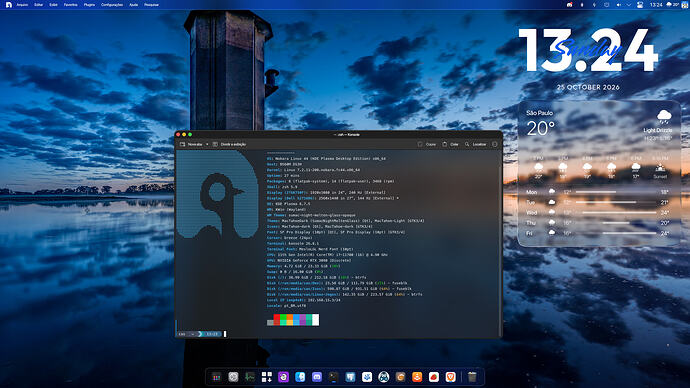Open the app grid download icon in dock

coord(267,377)
